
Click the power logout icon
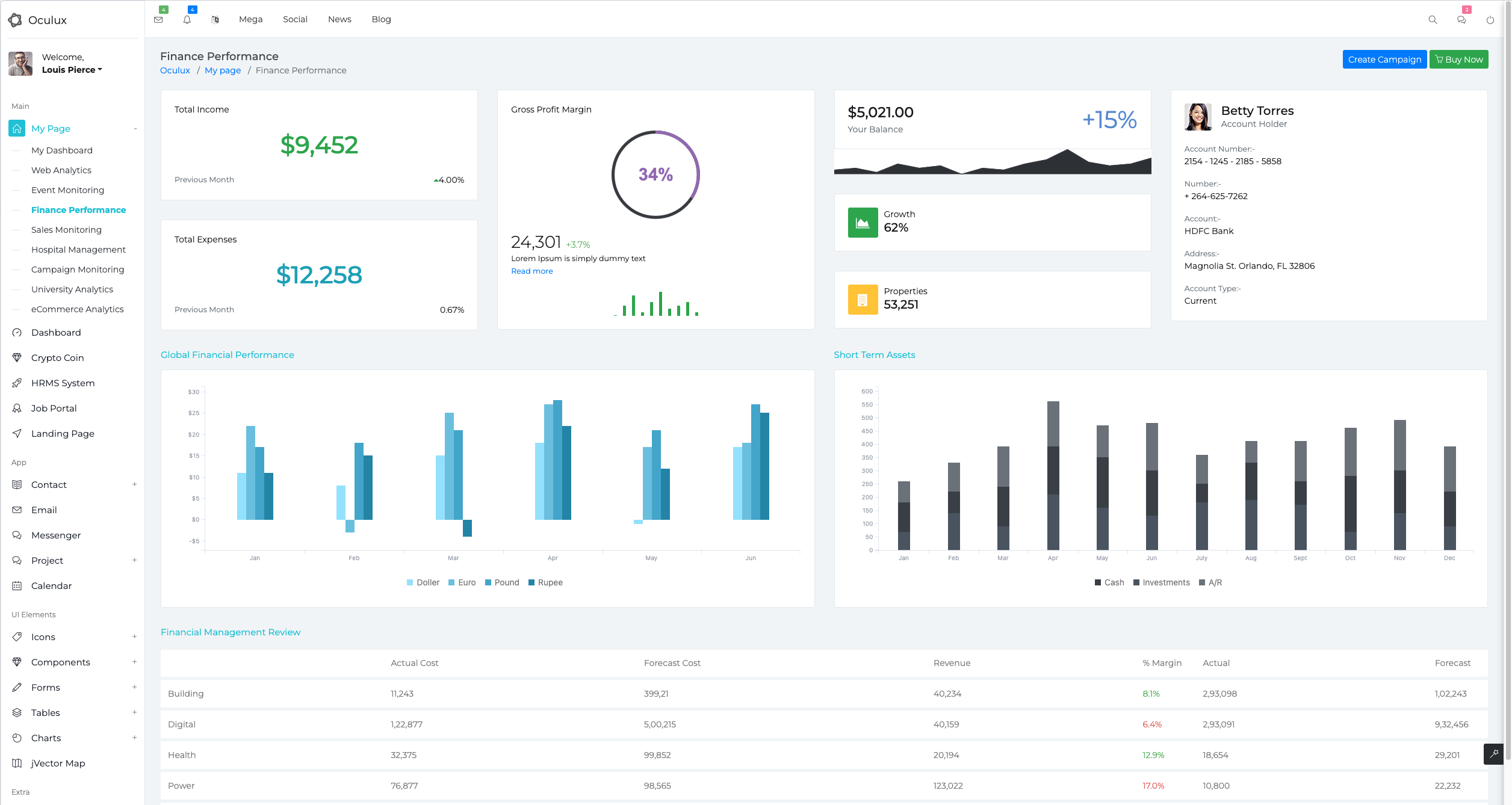1490,20
